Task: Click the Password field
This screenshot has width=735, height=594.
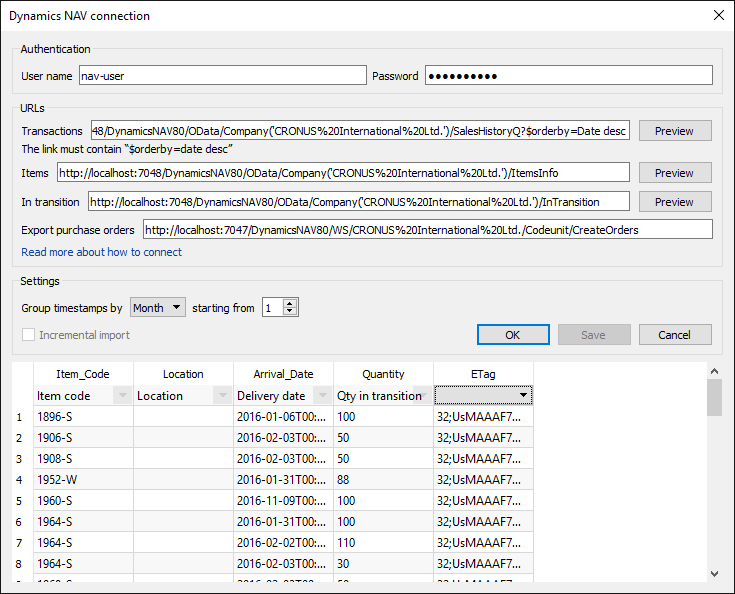Action: pyautogui.click(x=568, y=76)
